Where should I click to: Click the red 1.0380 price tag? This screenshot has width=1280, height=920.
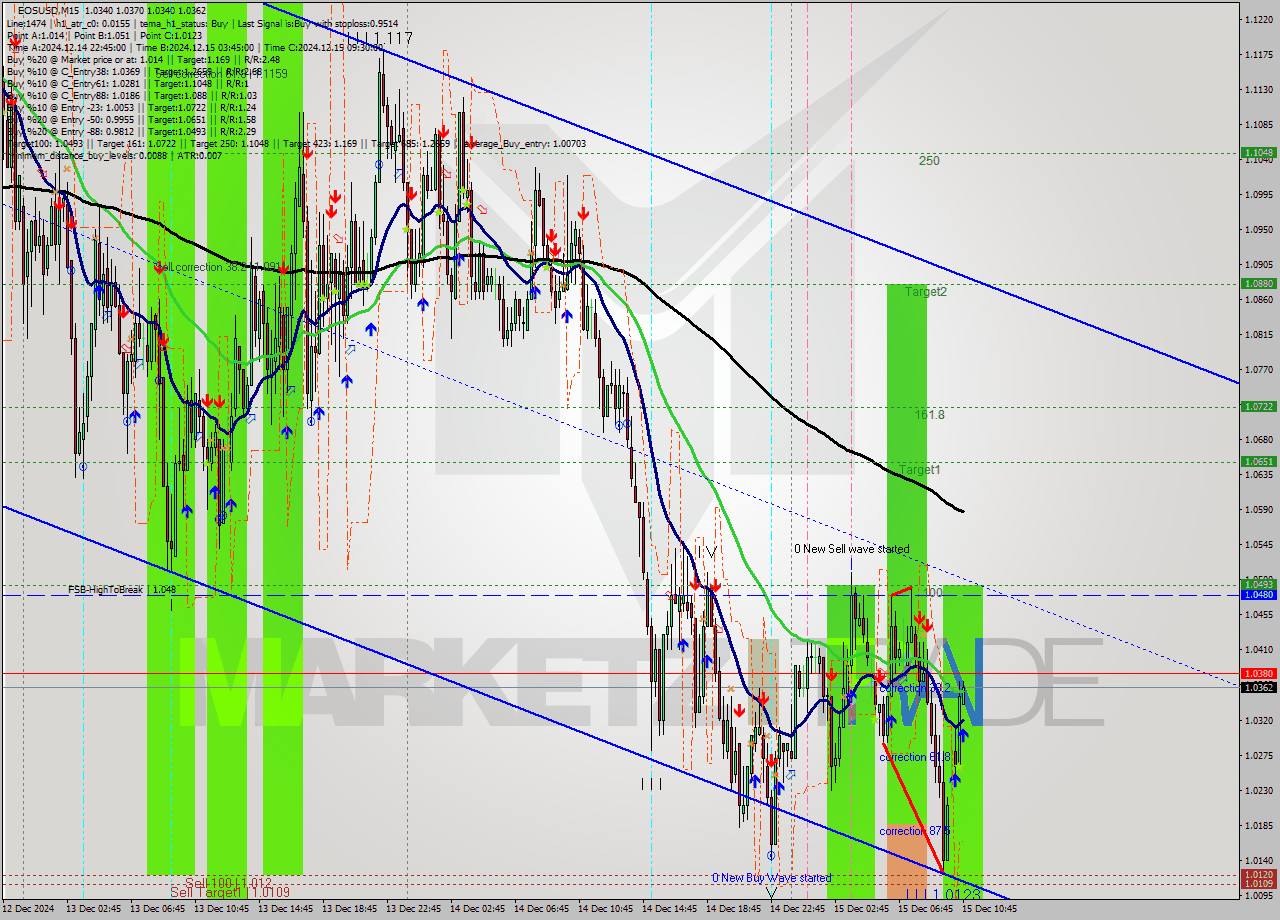click(x=1258, y=674)
